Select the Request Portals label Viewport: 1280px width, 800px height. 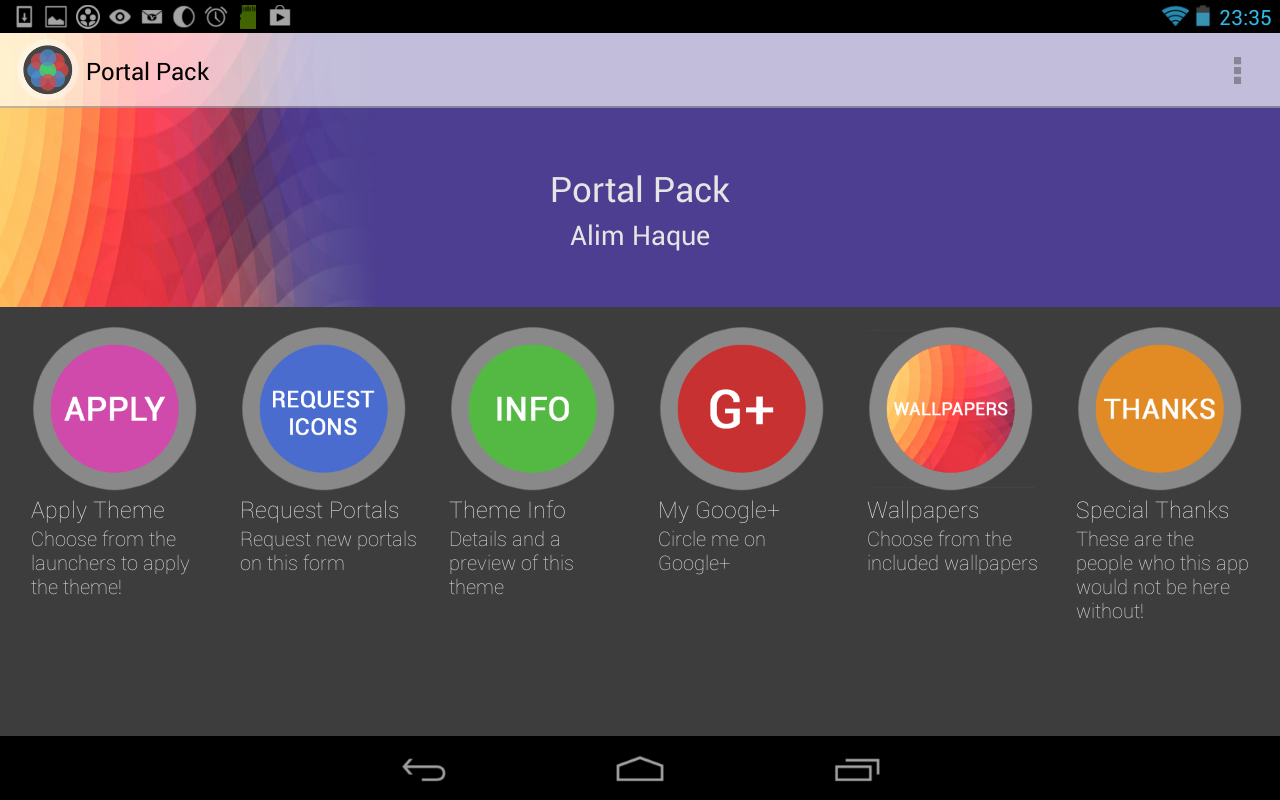[320, 511]
